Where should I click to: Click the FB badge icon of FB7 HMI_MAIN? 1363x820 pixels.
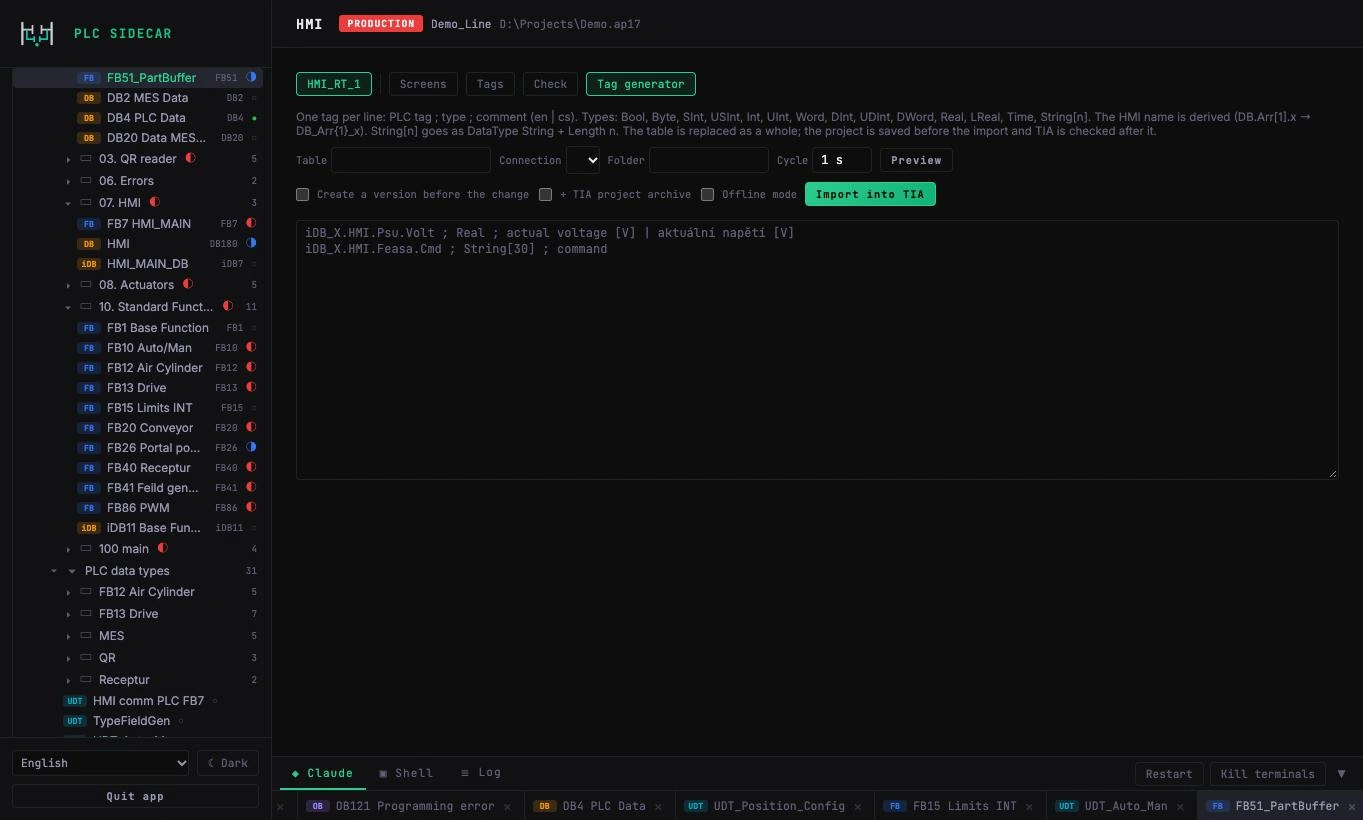89,224
